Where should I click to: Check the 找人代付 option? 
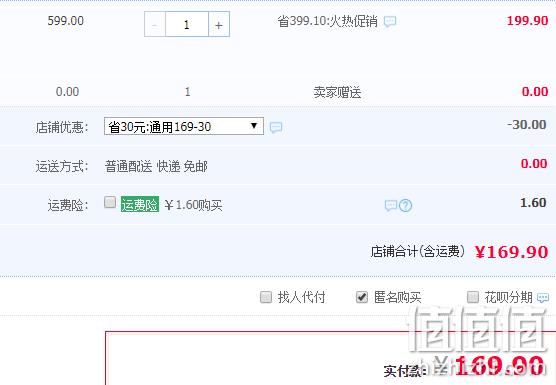click(266, 297)
